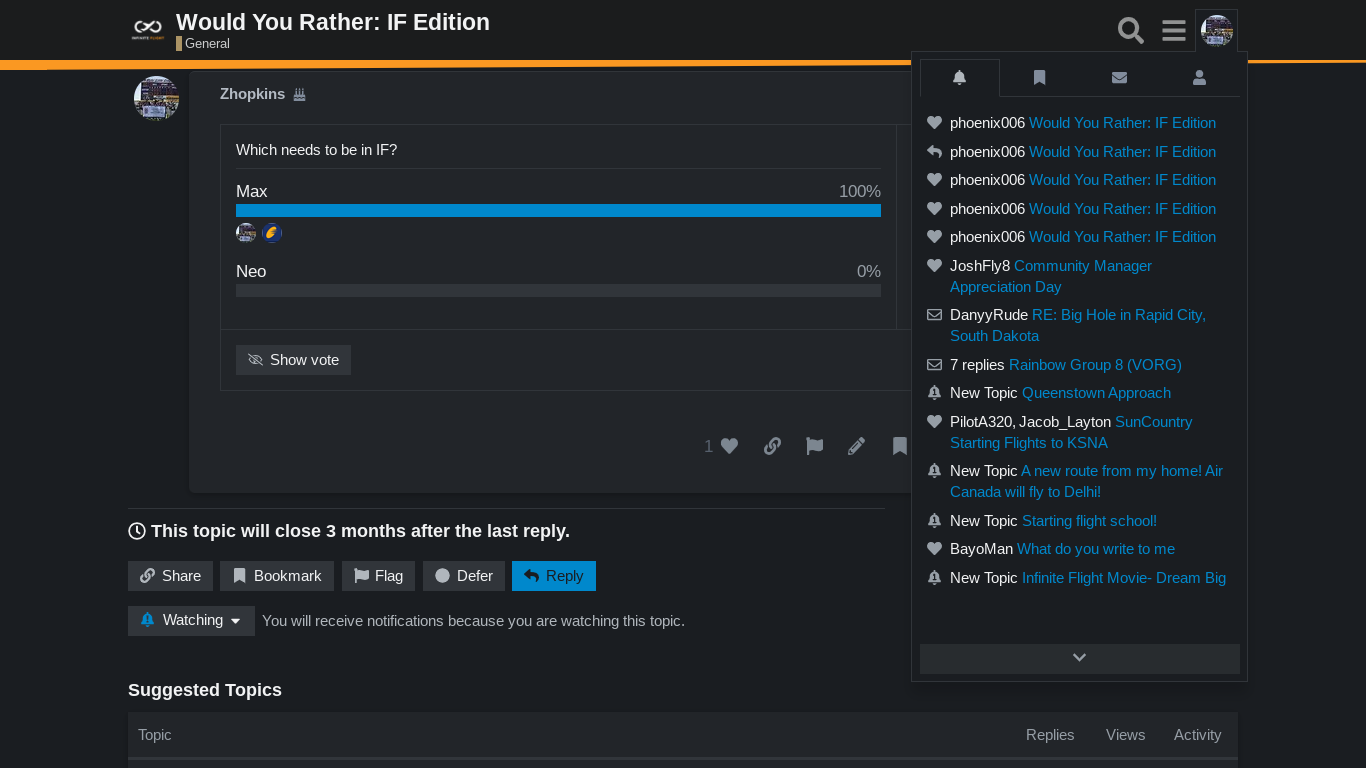The image size is (1366, 768).
Task: Click bell icon beside Air Canada notification
Action: 934,471
